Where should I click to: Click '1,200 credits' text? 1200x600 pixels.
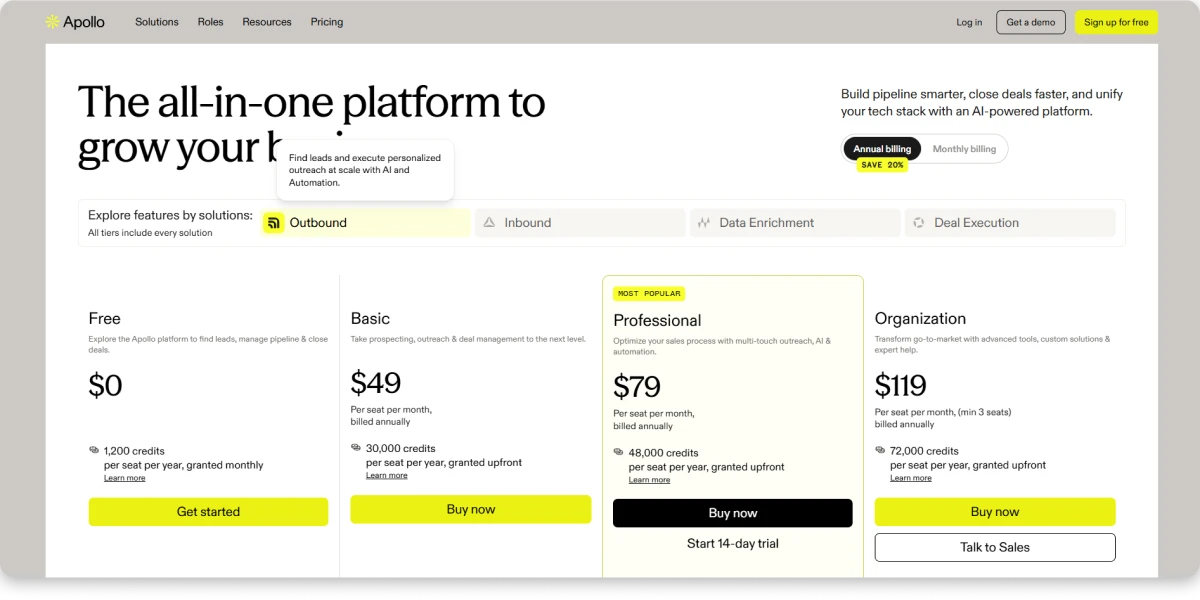point(134,451)
